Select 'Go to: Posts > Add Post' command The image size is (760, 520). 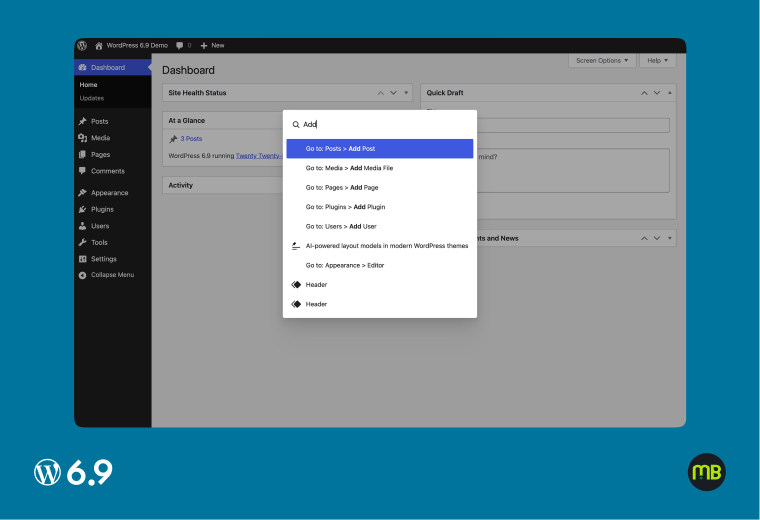[x=379, y=148]
